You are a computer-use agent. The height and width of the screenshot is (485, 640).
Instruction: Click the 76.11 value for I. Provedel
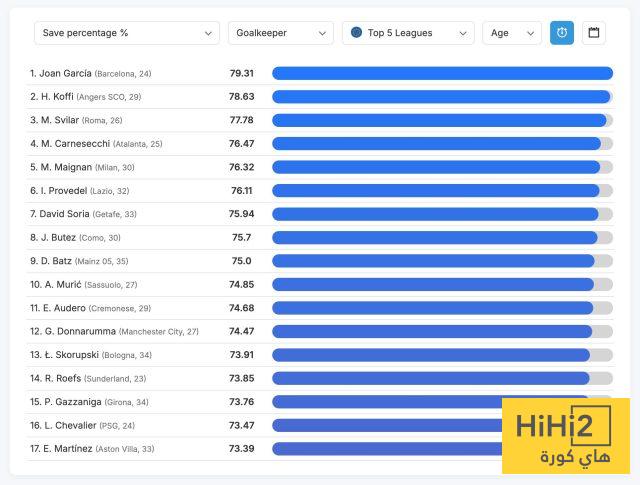click(x=241, y=190)
